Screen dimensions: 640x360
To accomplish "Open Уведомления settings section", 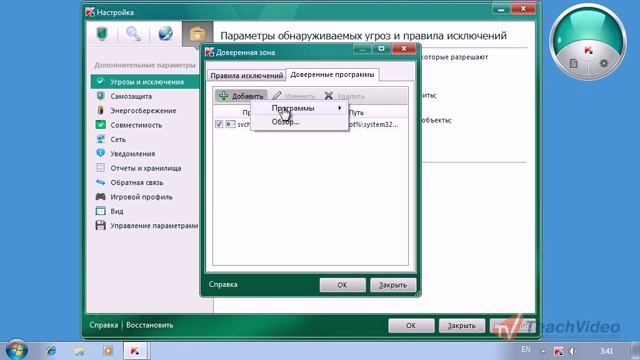I will (x=133, y=154).
